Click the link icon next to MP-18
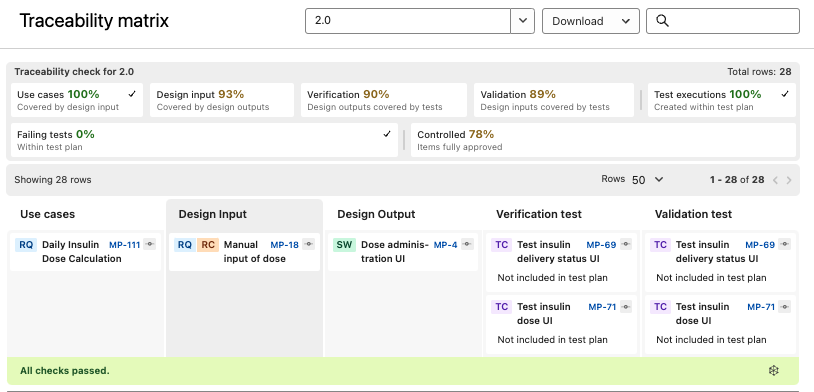 pos(308,245)
